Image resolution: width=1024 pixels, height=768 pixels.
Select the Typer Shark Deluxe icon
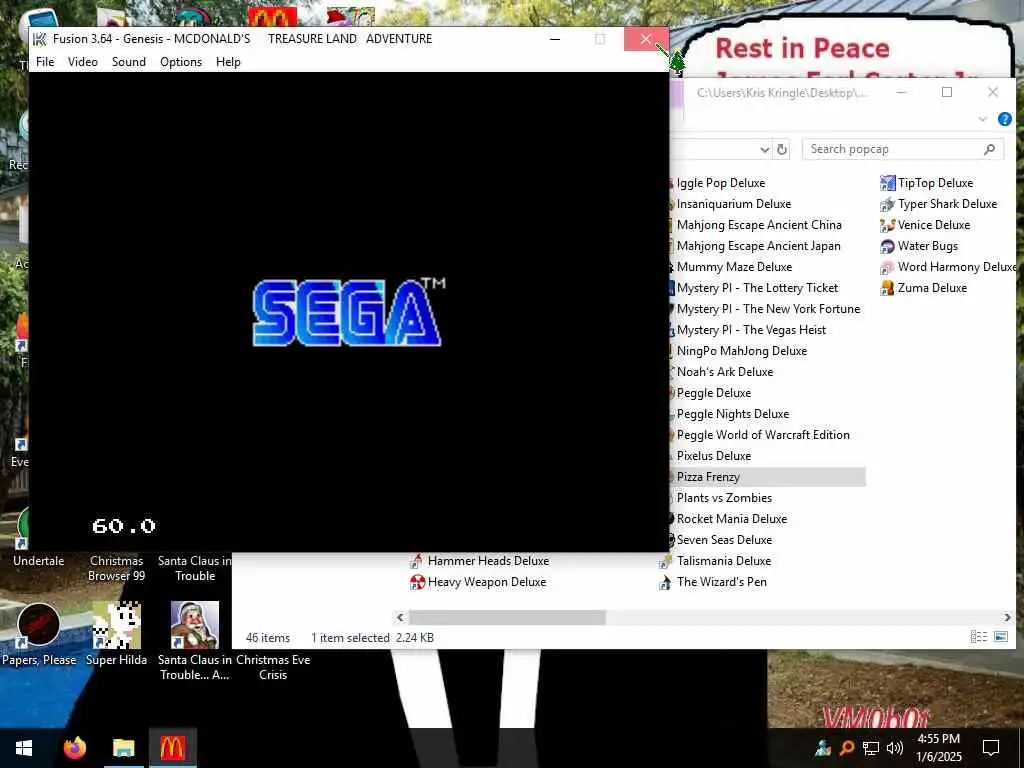click(x=887, y=204)
